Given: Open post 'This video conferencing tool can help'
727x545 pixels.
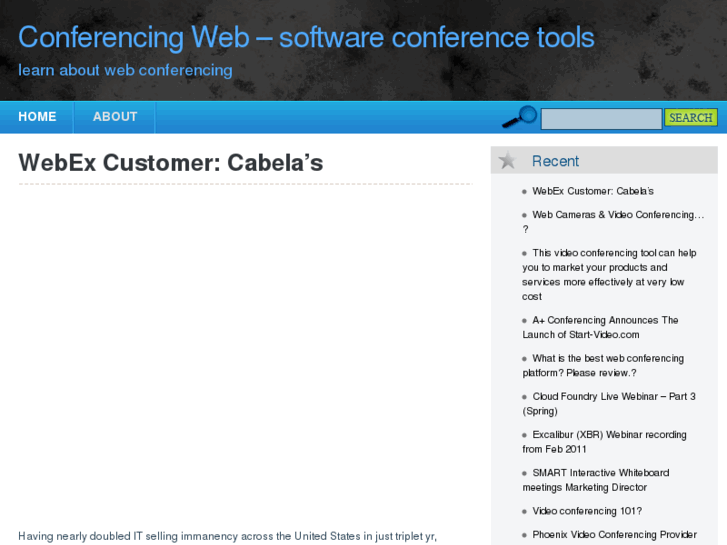Looking at the screenshot, I should click(x=609, y=275).
